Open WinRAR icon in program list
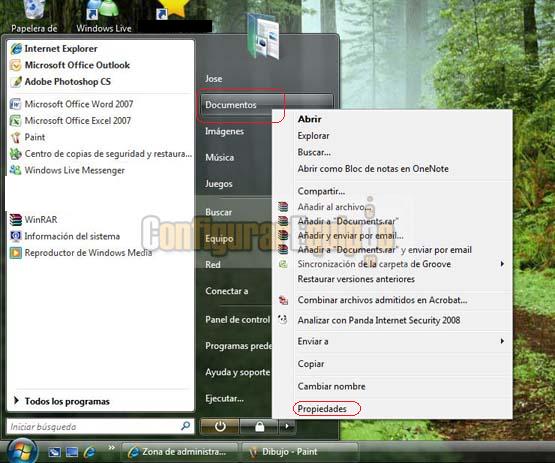 (16, 219)
